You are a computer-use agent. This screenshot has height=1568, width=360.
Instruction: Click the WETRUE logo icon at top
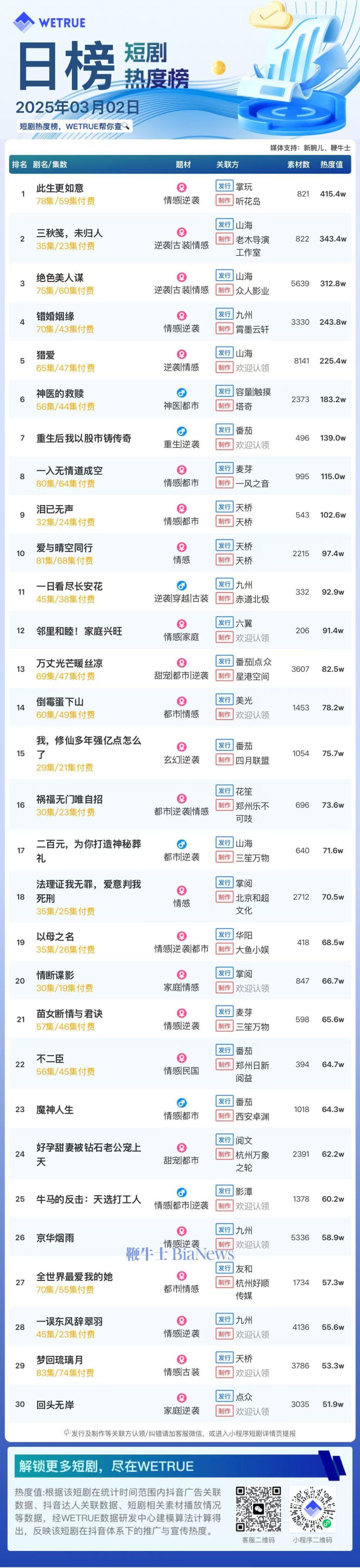[24, 23]
